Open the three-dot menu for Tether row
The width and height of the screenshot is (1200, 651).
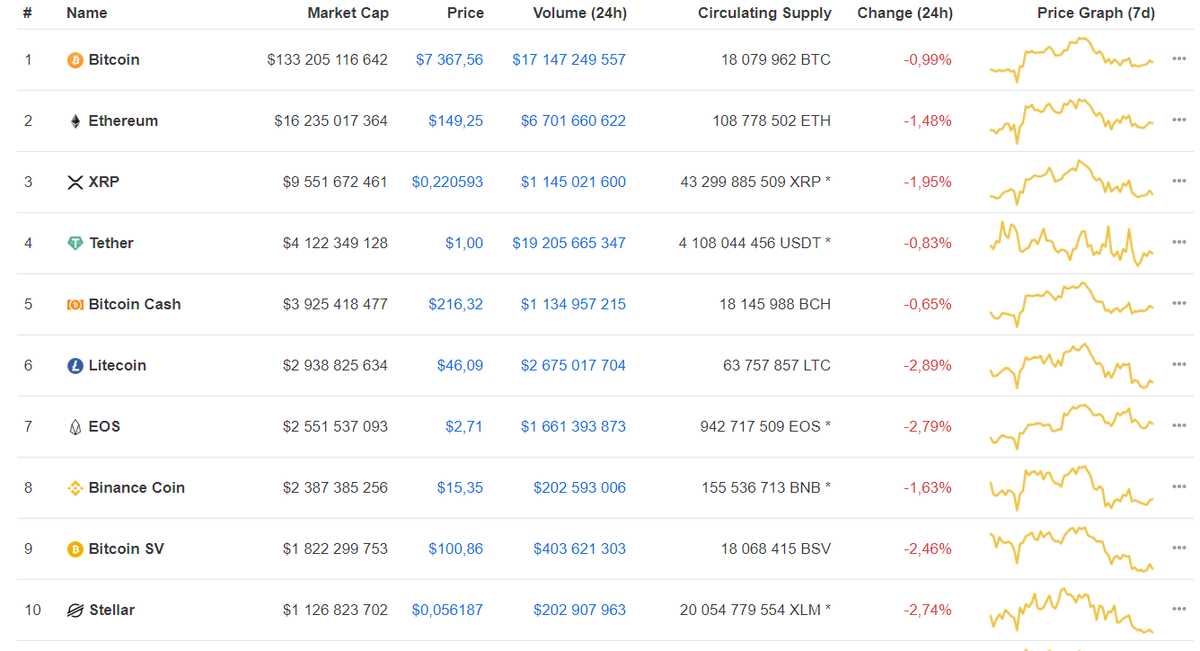pos(1179,243)
